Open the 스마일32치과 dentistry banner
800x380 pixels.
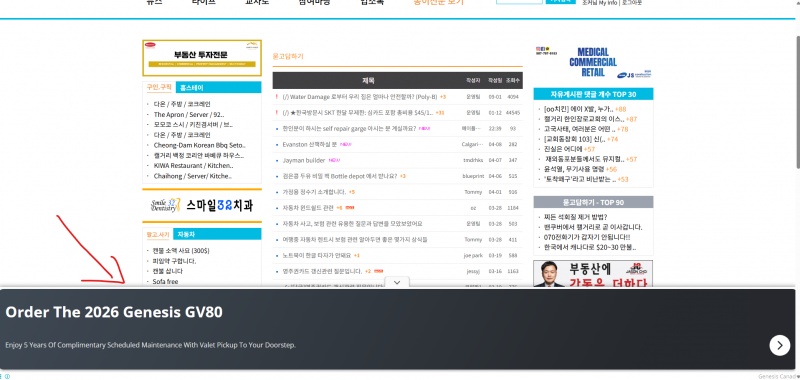202,205
